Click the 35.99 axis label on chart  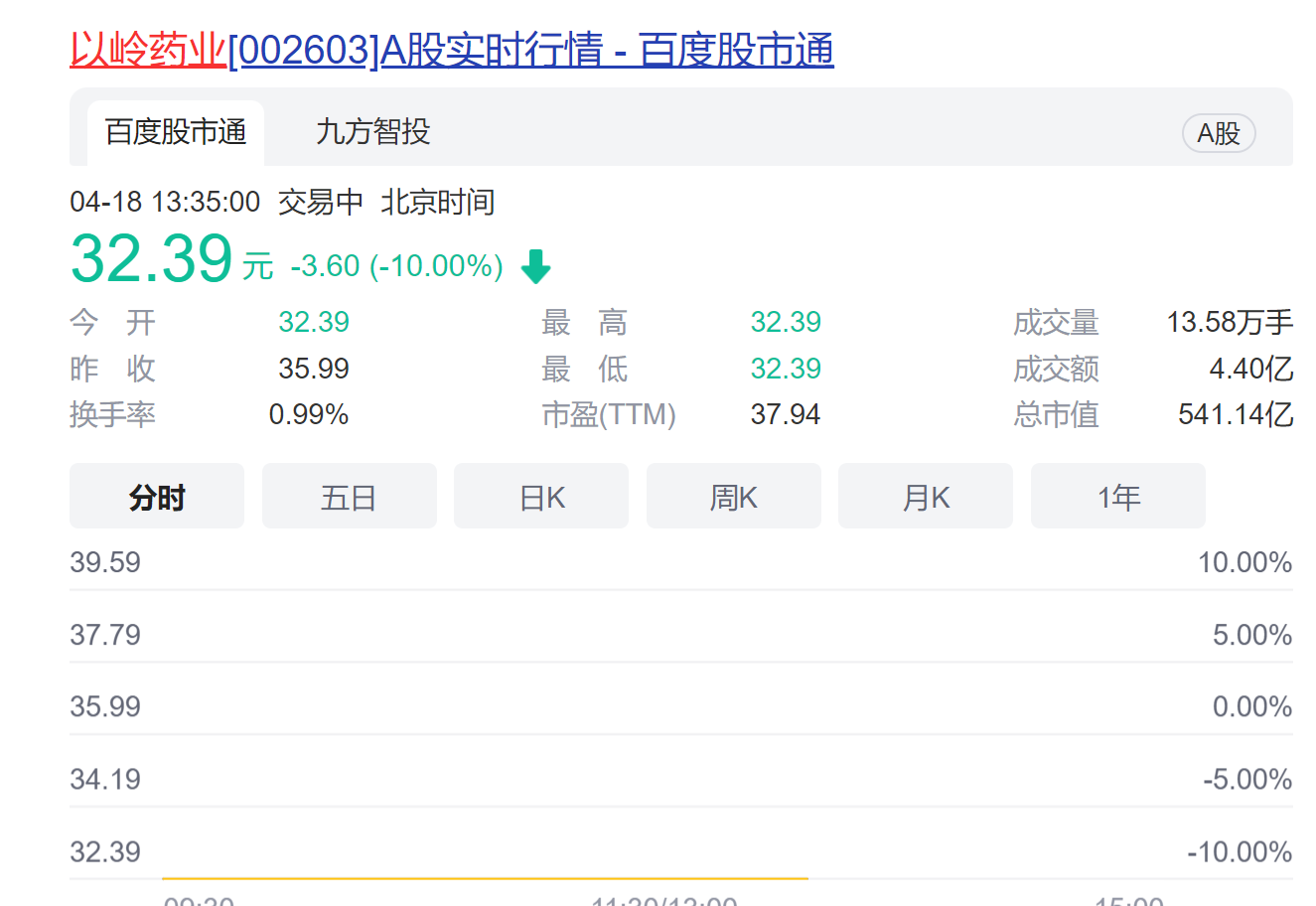tap(105, 706)
